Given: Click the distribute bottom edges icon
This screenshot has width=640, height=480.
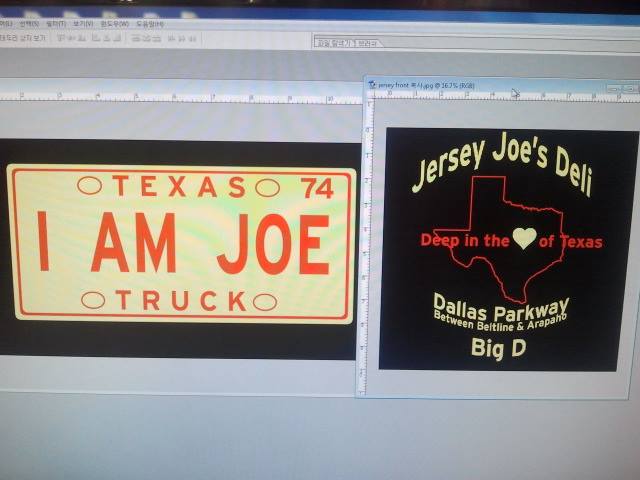Looking at the screenshot, I should tap(156, 38).
